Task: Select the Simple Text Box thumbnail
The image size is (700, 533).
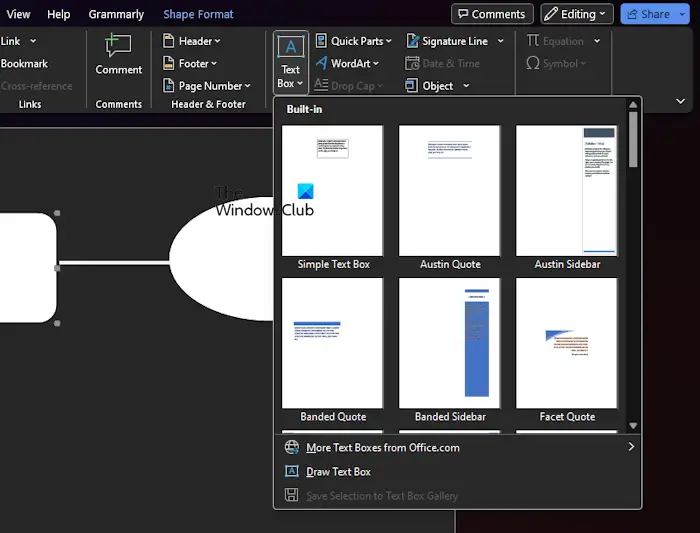Action: (x=333, y=191)
